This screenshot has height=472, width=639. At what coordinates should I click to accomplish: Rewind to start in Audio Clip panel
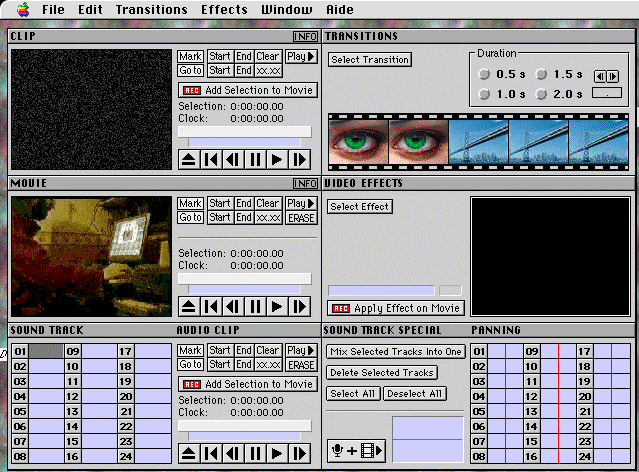pyautogui.click(x=211, y=454)
